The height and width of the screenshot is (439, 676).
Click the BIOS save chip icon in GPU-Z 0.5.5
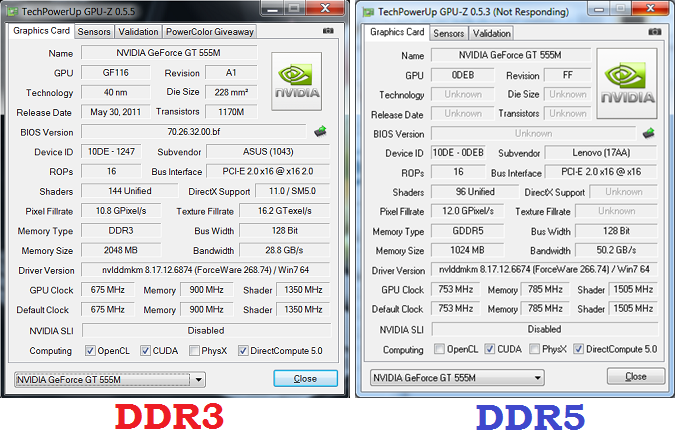[320, 132]
